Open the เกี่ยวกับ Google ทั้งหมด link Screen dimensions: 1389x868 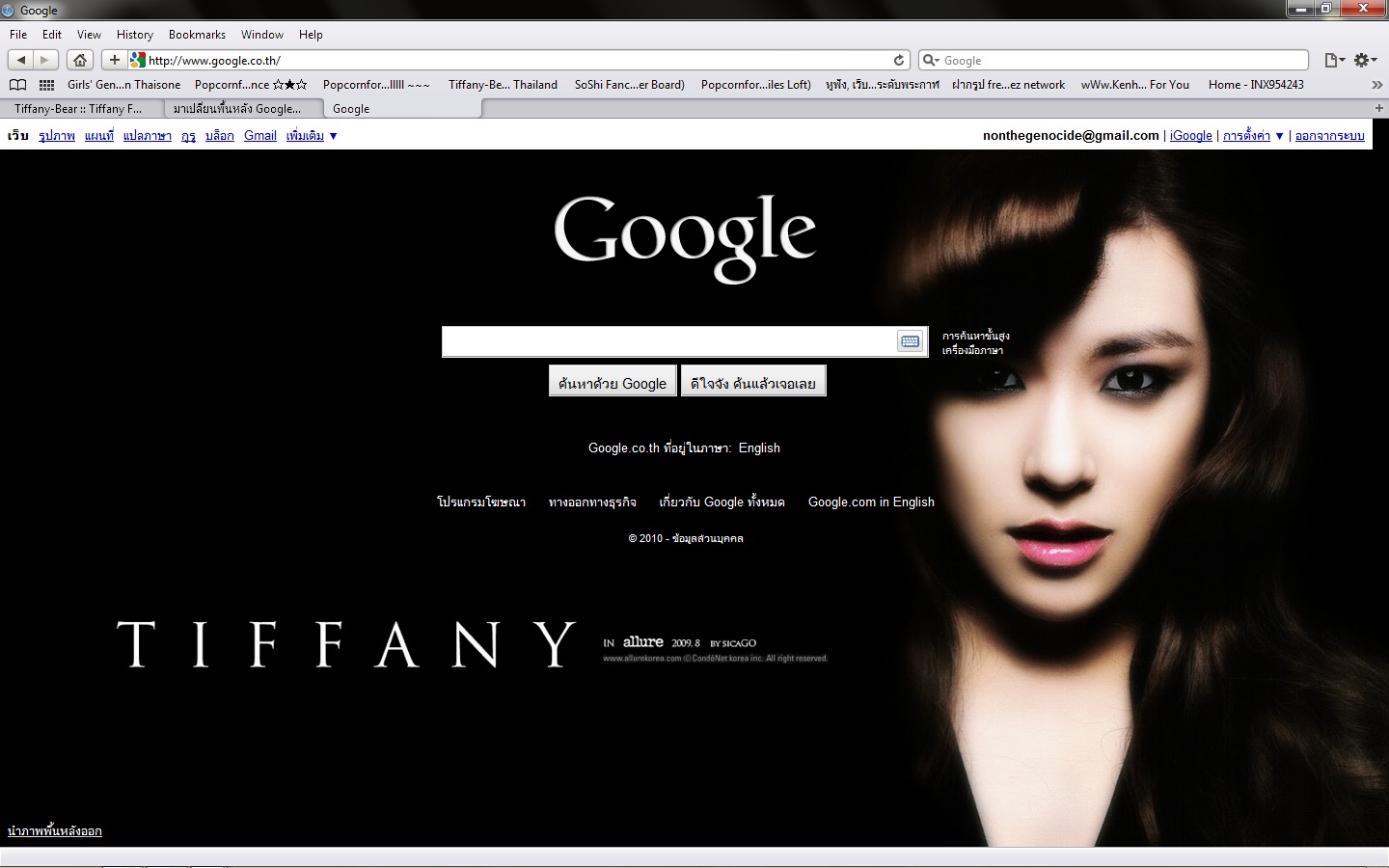(722, 502)
